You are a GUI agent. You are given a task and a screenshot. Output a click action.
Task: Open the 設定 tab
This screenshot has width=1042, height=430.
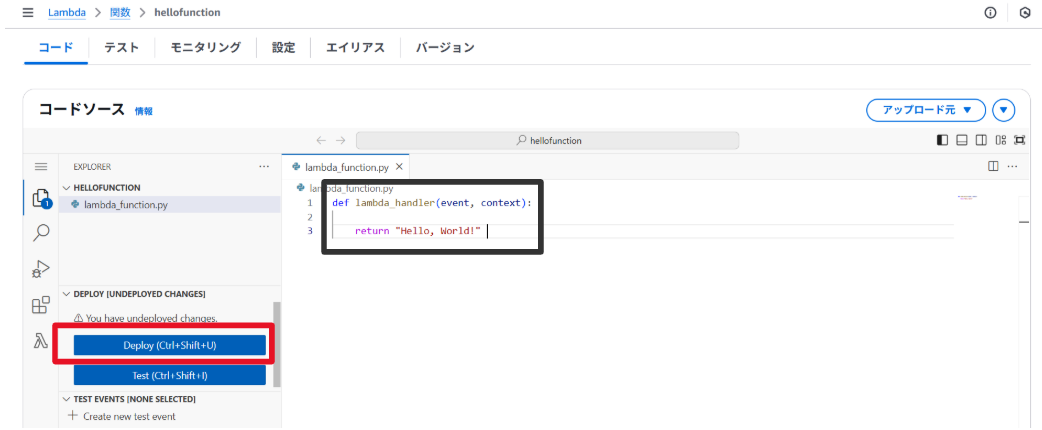(283, 47)
